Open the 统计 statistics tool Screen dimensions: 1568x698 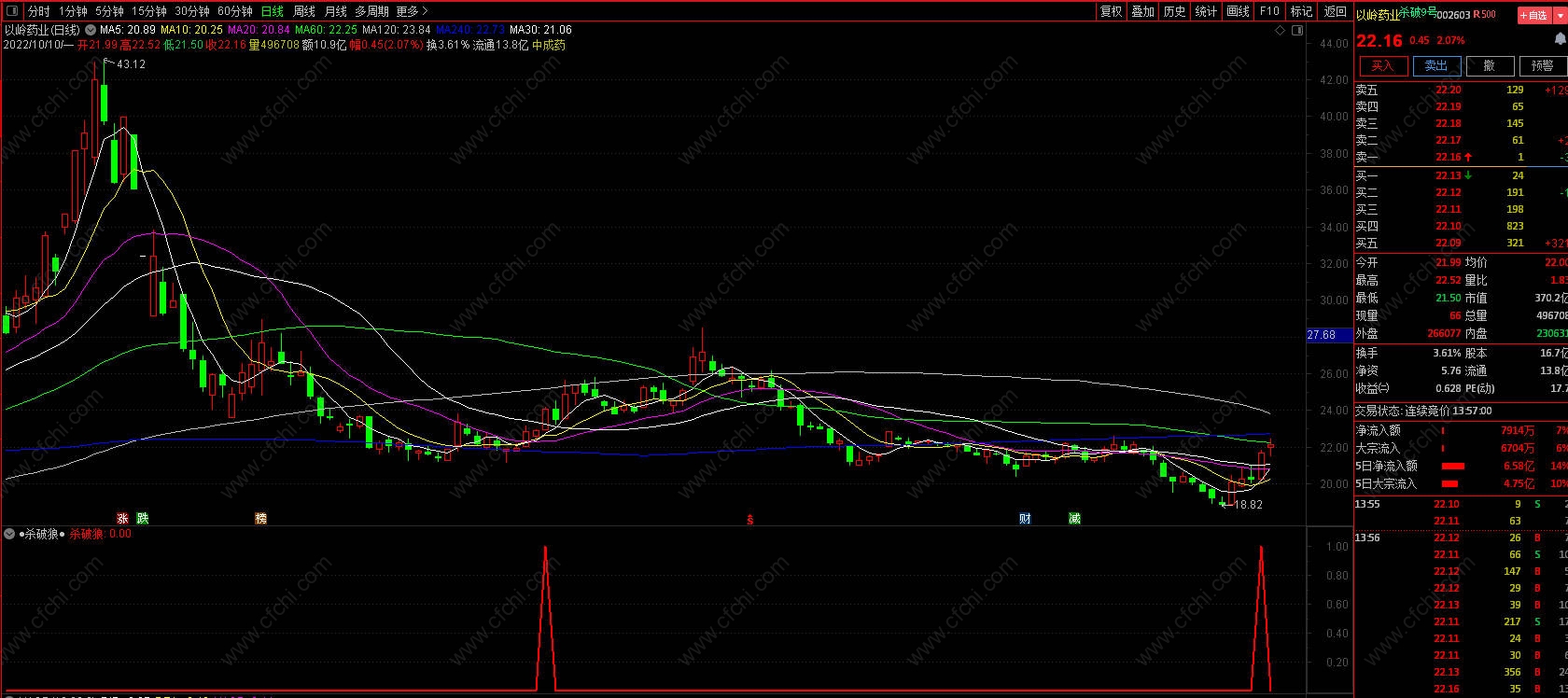(x=1206, y=11)
